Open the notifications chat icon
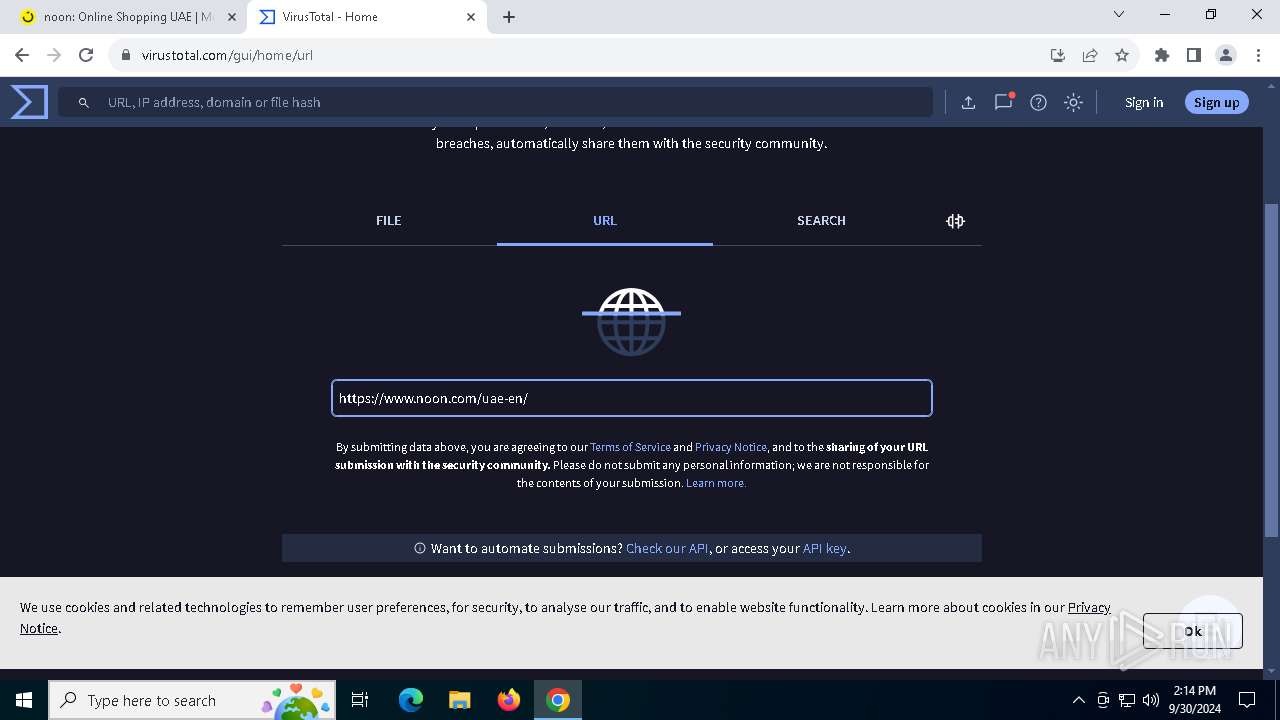This screenshot has height=720, width=1280. (x=1003, y=102)
